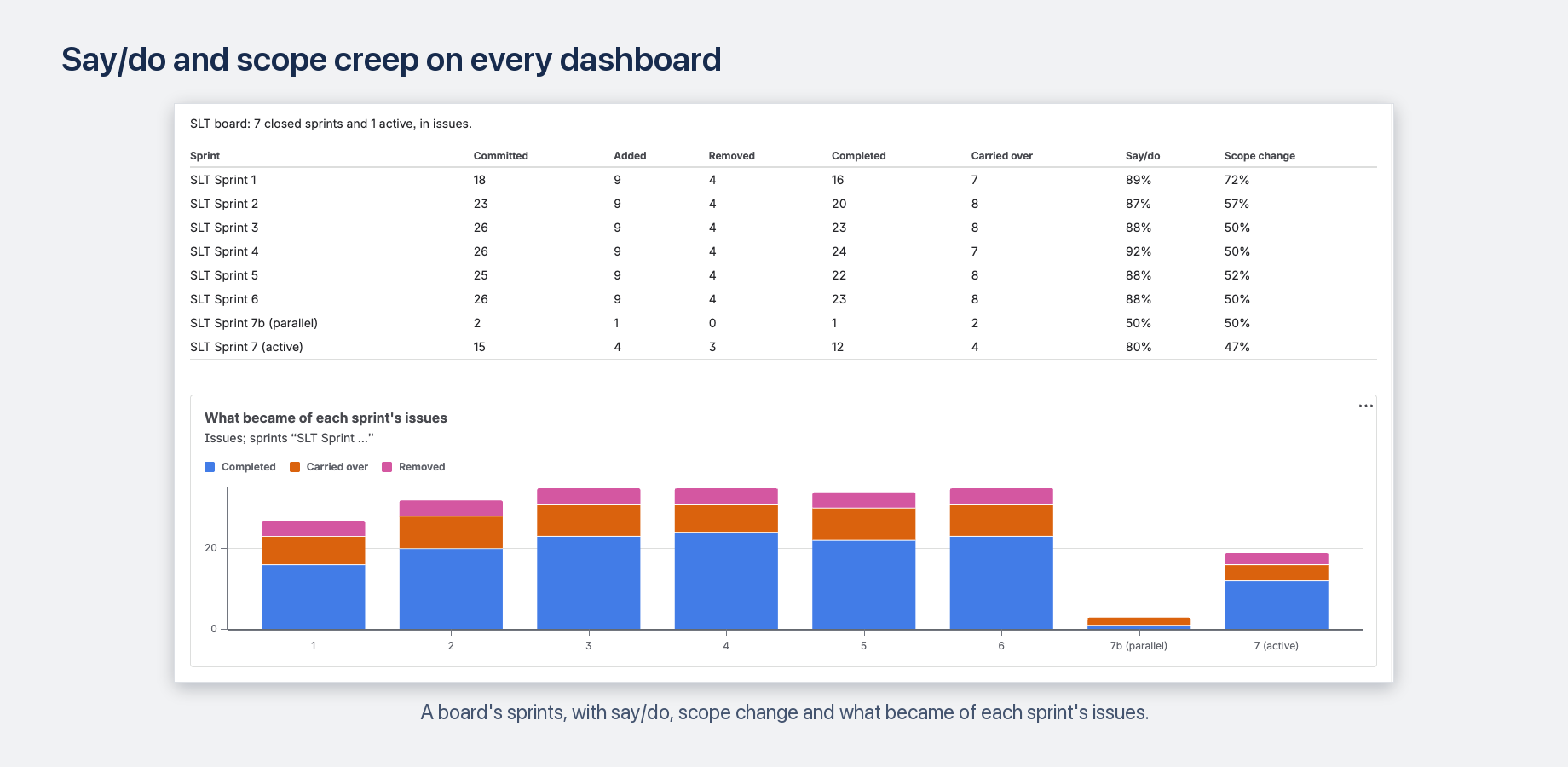Screen dimensions: 1568x767
Task: Select the Scope change column header
Action: click(x=1260, y=156)
